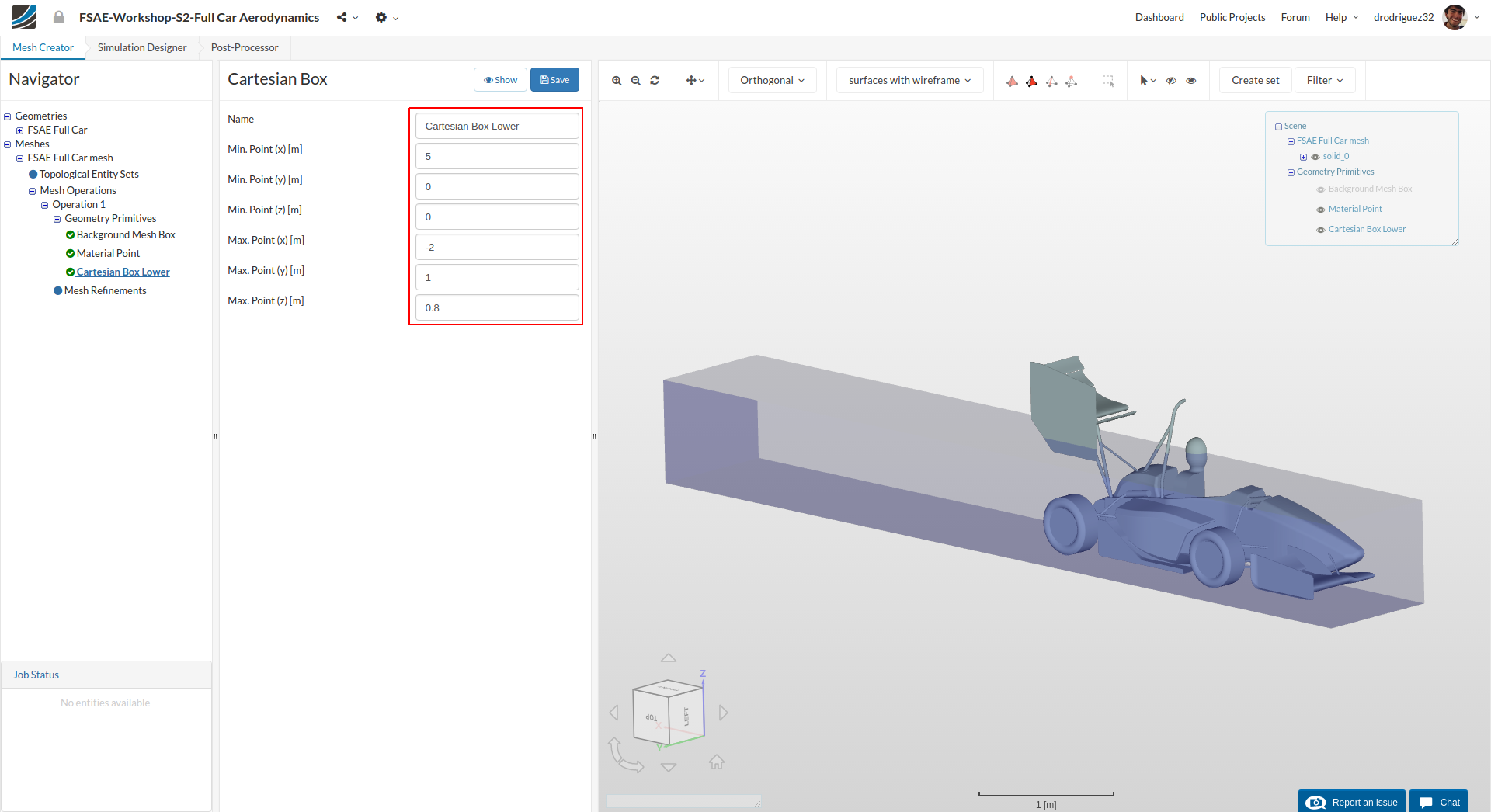Toggle visibility of Cartesian Box Lower in Scene
Image resolution: width=1491 pixels, height=812 pixels.
coord(1320,230)
